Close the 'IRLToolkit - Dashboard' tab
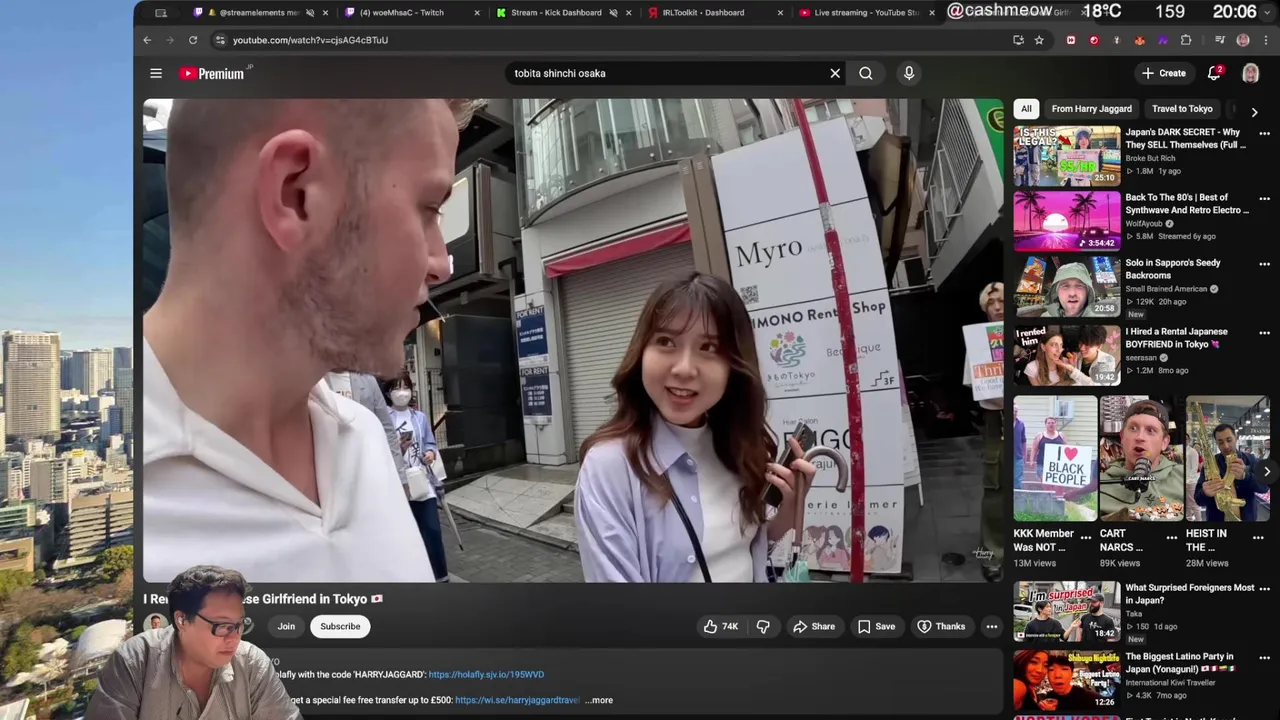 tap(780, 13)
